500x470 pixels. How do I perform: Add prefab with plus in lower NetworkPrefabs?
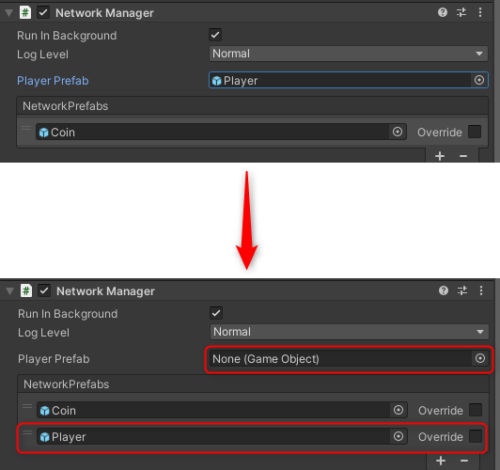tap(441, 461)
